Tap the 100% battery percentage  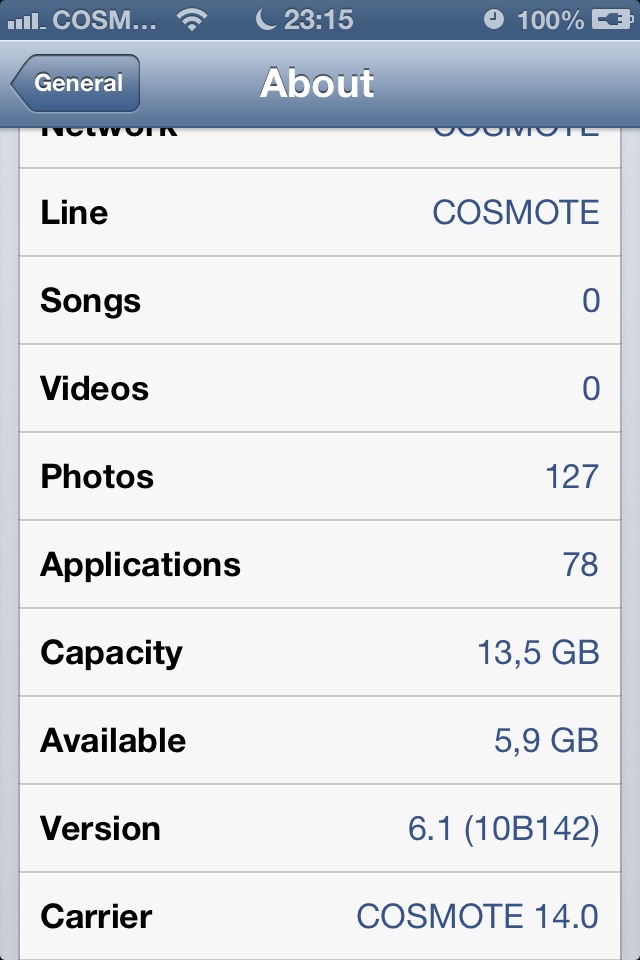pyautogui.click(x=551, y=19)
